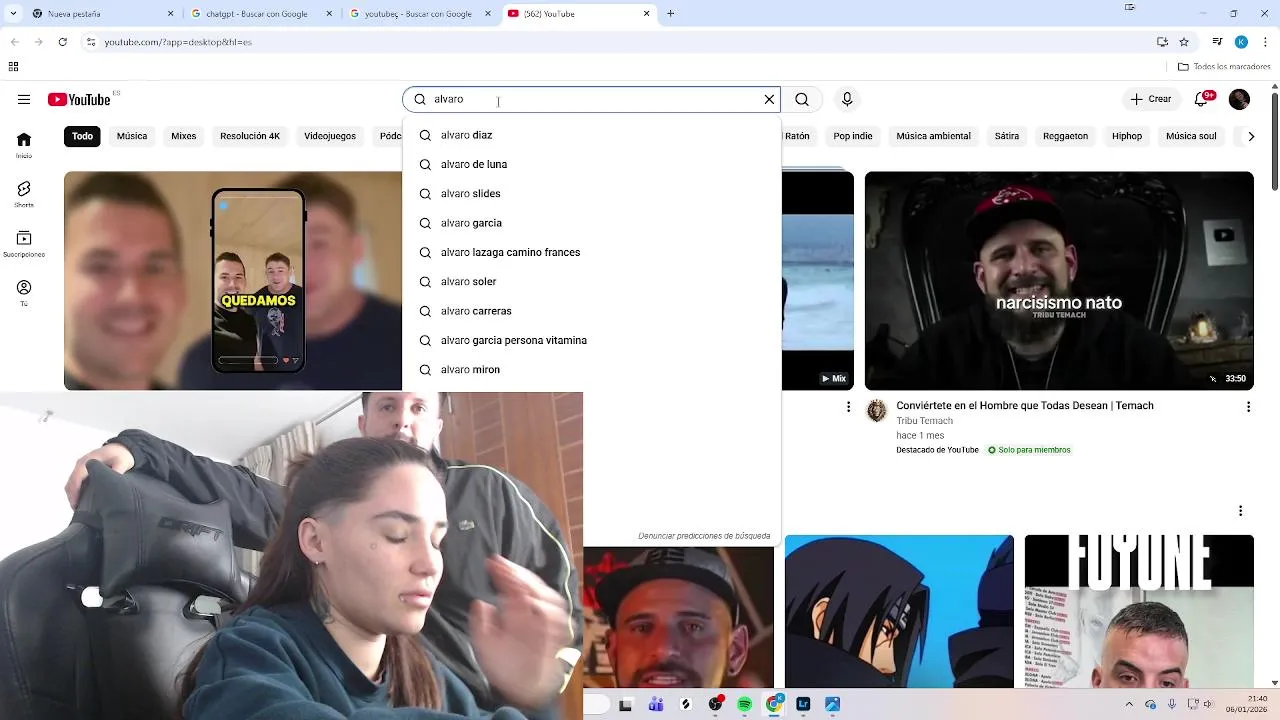Reload the page
1280x720 pixels.
62,42
